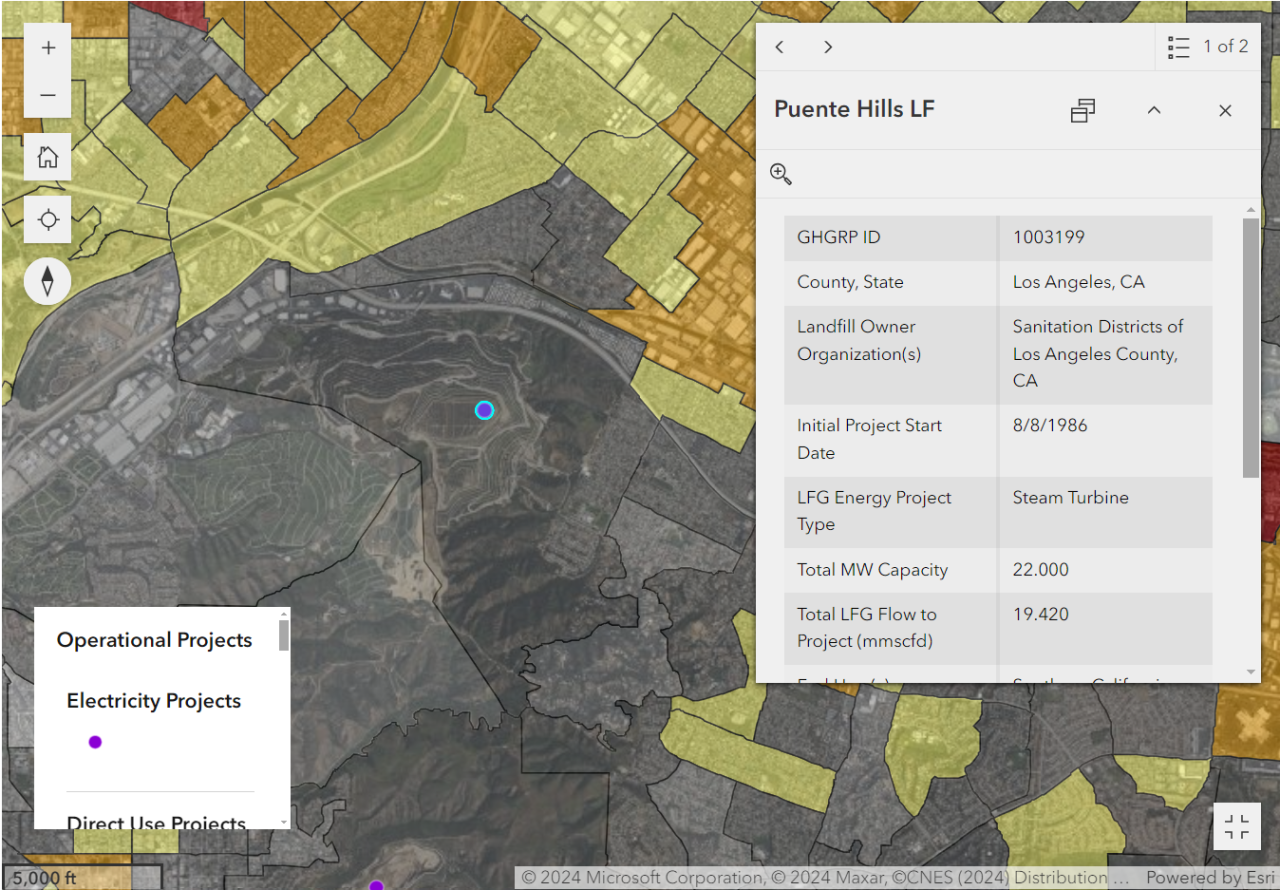Click the Home default extent icon
Image resolution: width=1280 pixels, height=890 pixels.
click(x=47, y=156)
